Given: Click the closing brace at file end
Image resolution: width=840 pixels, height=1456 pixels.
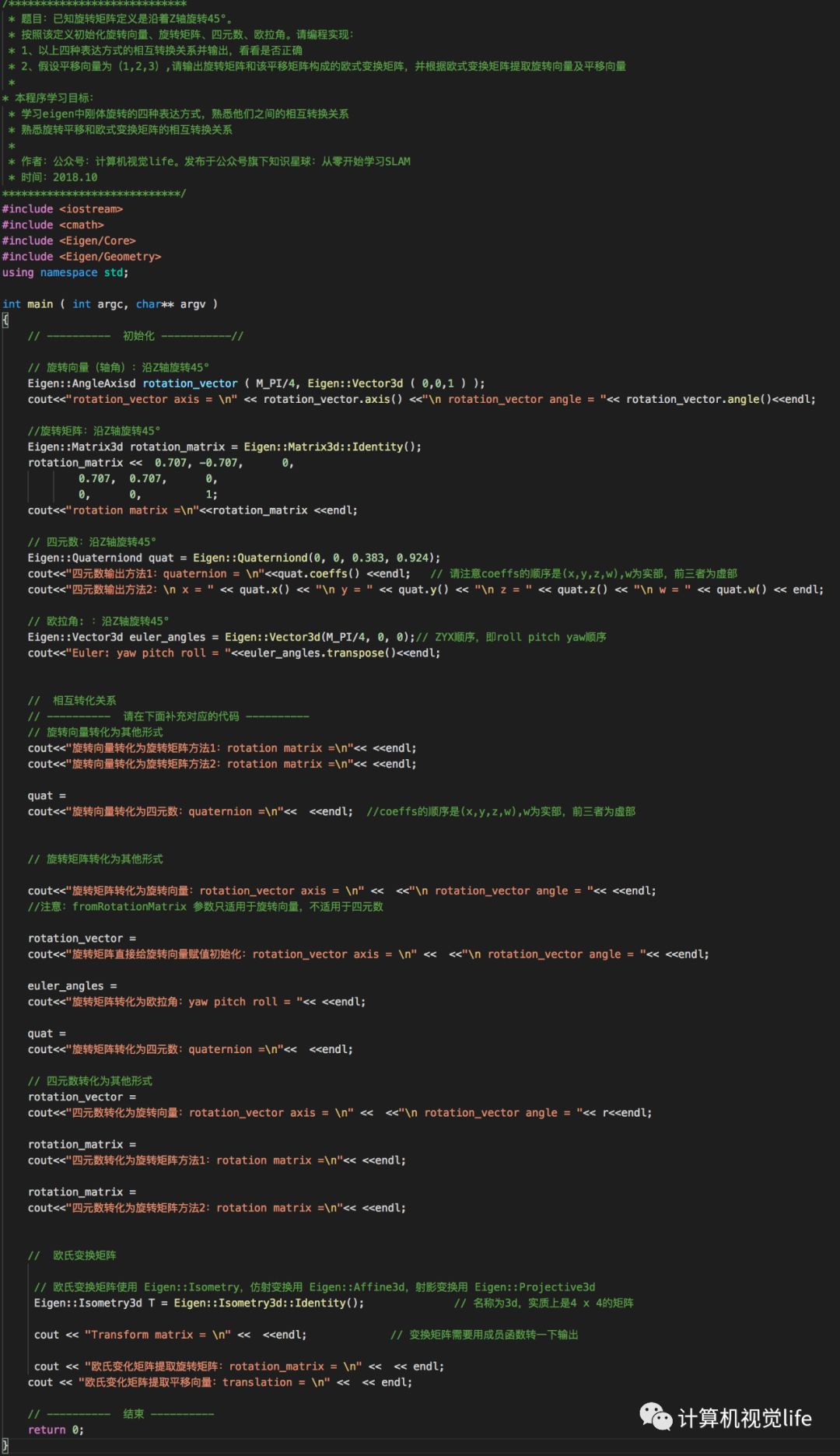Looking at the screenshot, I should click(x=5, y=1445).
